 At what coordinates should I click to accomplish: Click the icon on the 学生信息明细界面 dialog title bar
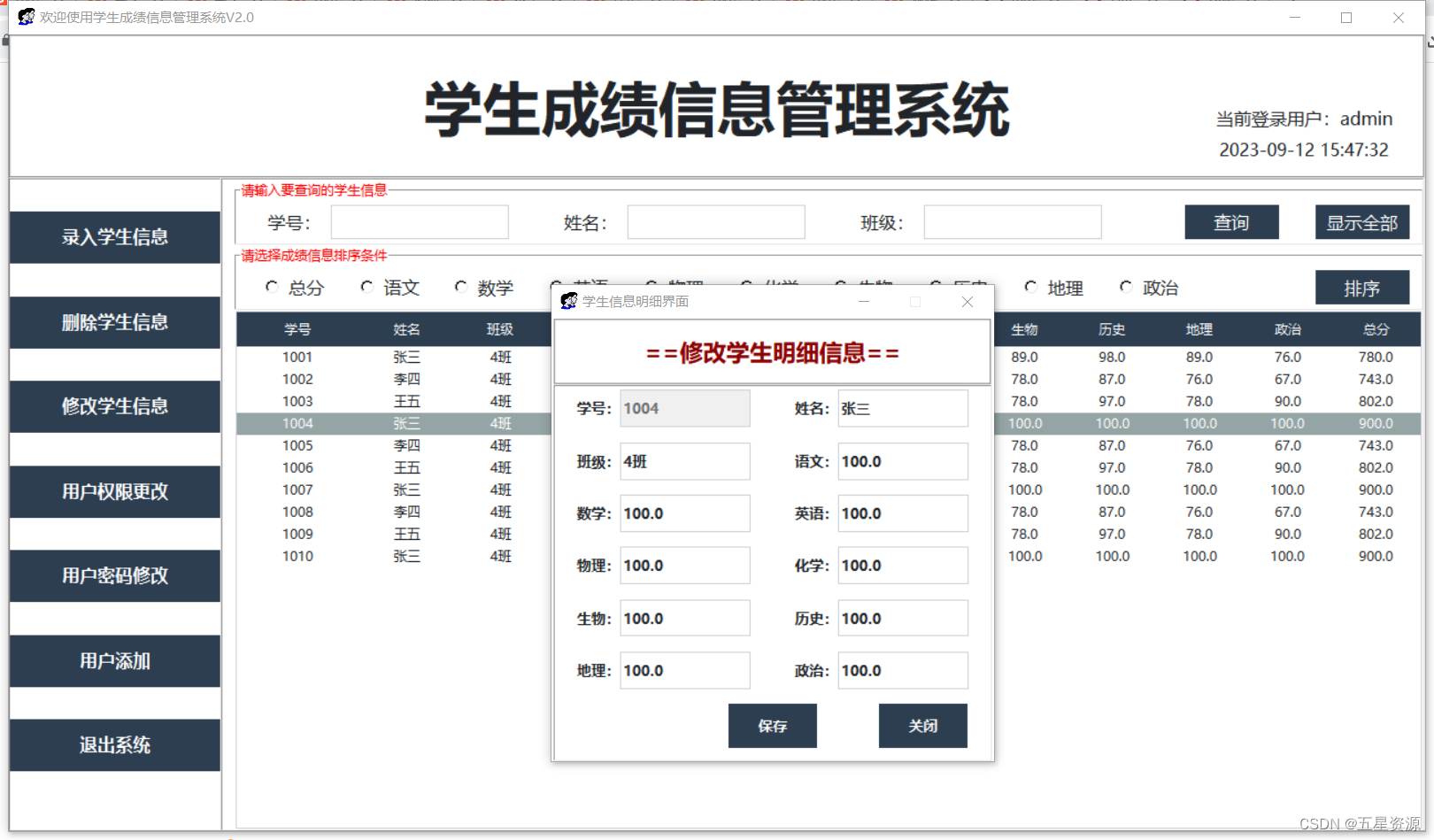pos(567,301)
